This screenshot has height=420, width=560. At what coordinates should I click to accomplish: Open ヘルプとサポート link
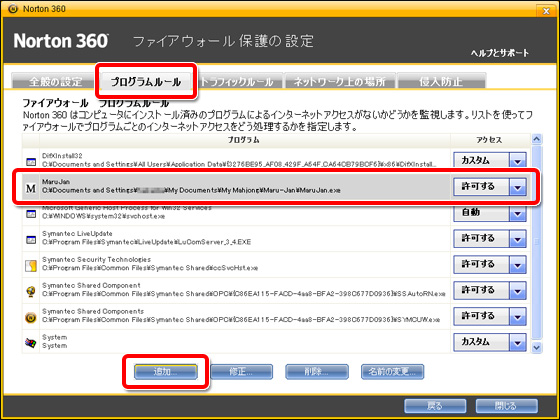500,53
